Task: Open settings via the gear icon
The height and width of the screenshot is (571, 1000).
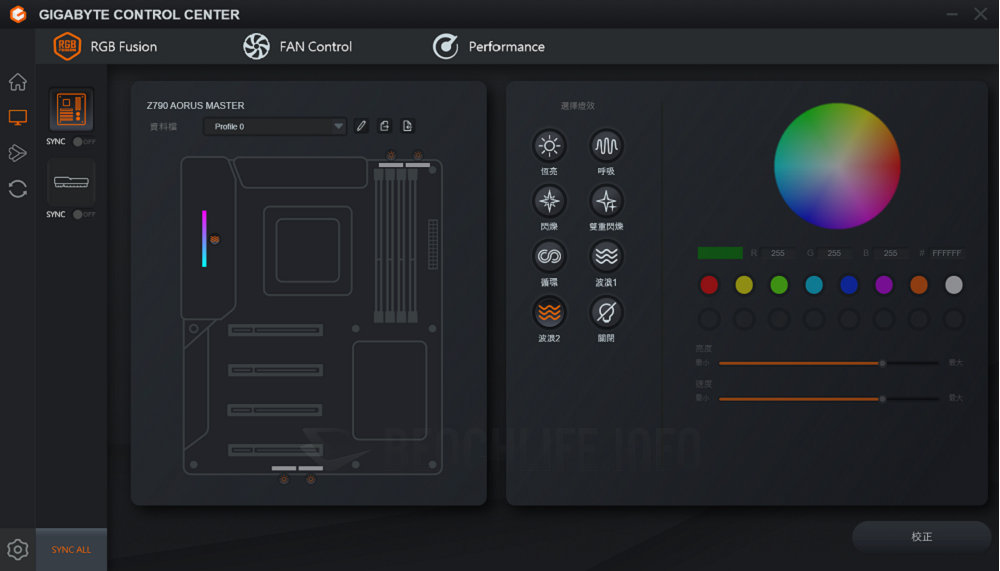Action: tap(17, 549)
